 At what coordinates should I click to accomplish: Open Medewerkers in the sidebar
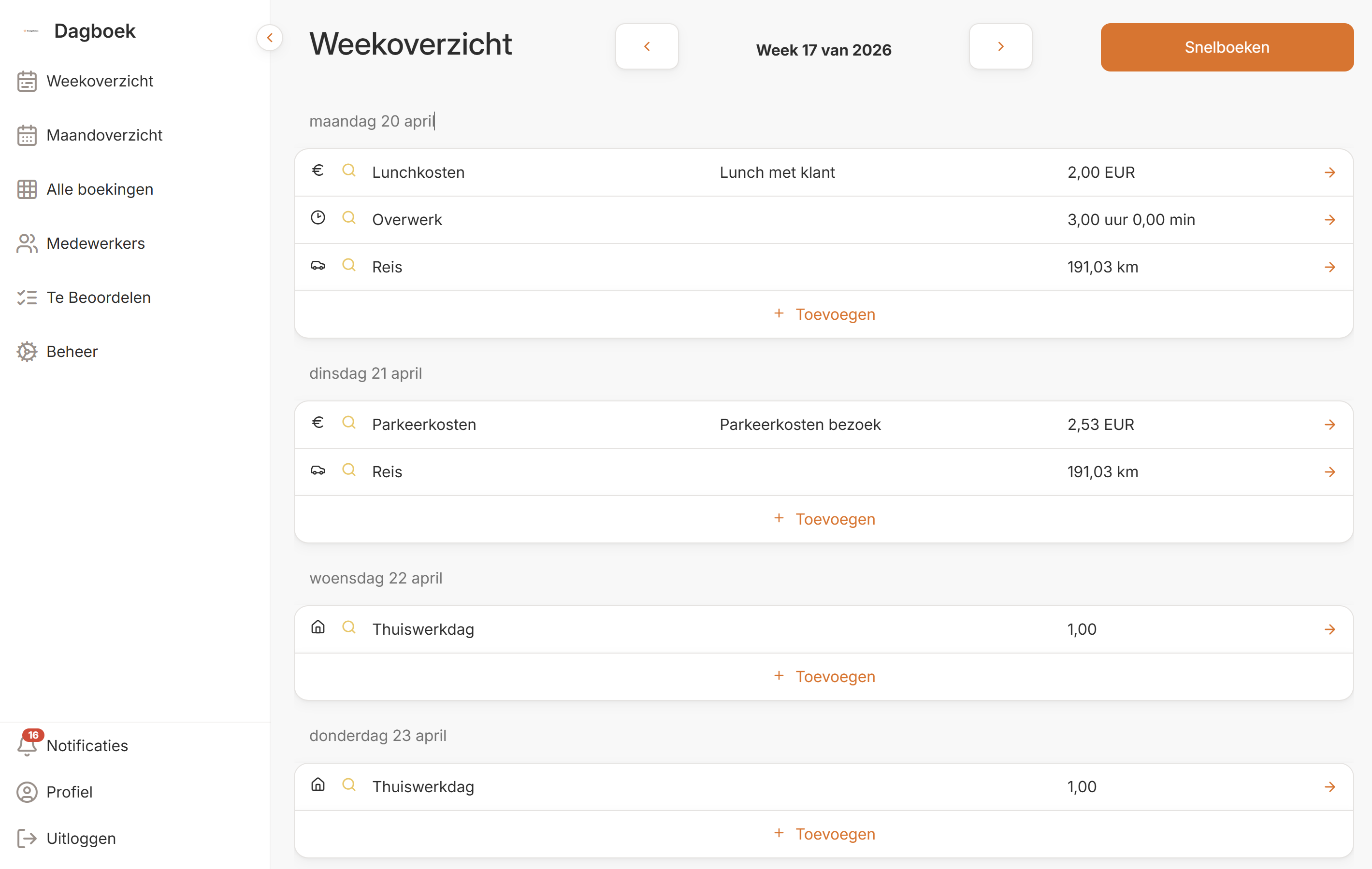point(96,244)
